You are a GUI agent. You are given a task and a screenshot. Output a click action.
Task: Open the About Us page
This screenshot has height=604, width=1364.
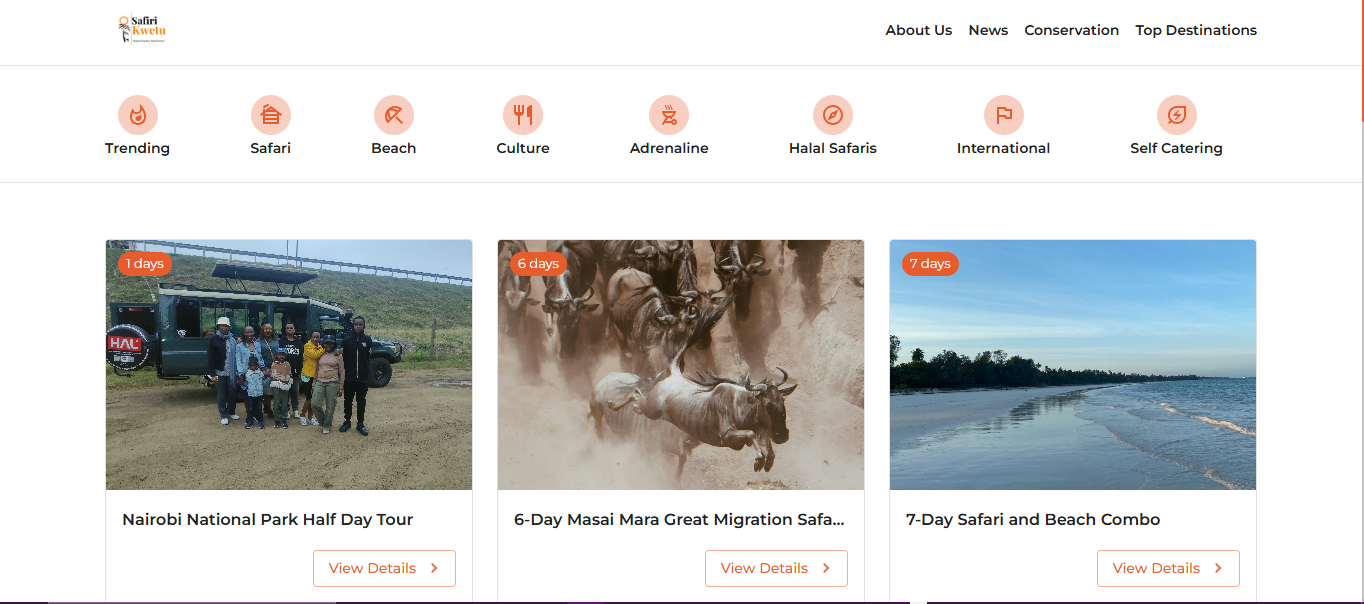click(x=919, y=30)
